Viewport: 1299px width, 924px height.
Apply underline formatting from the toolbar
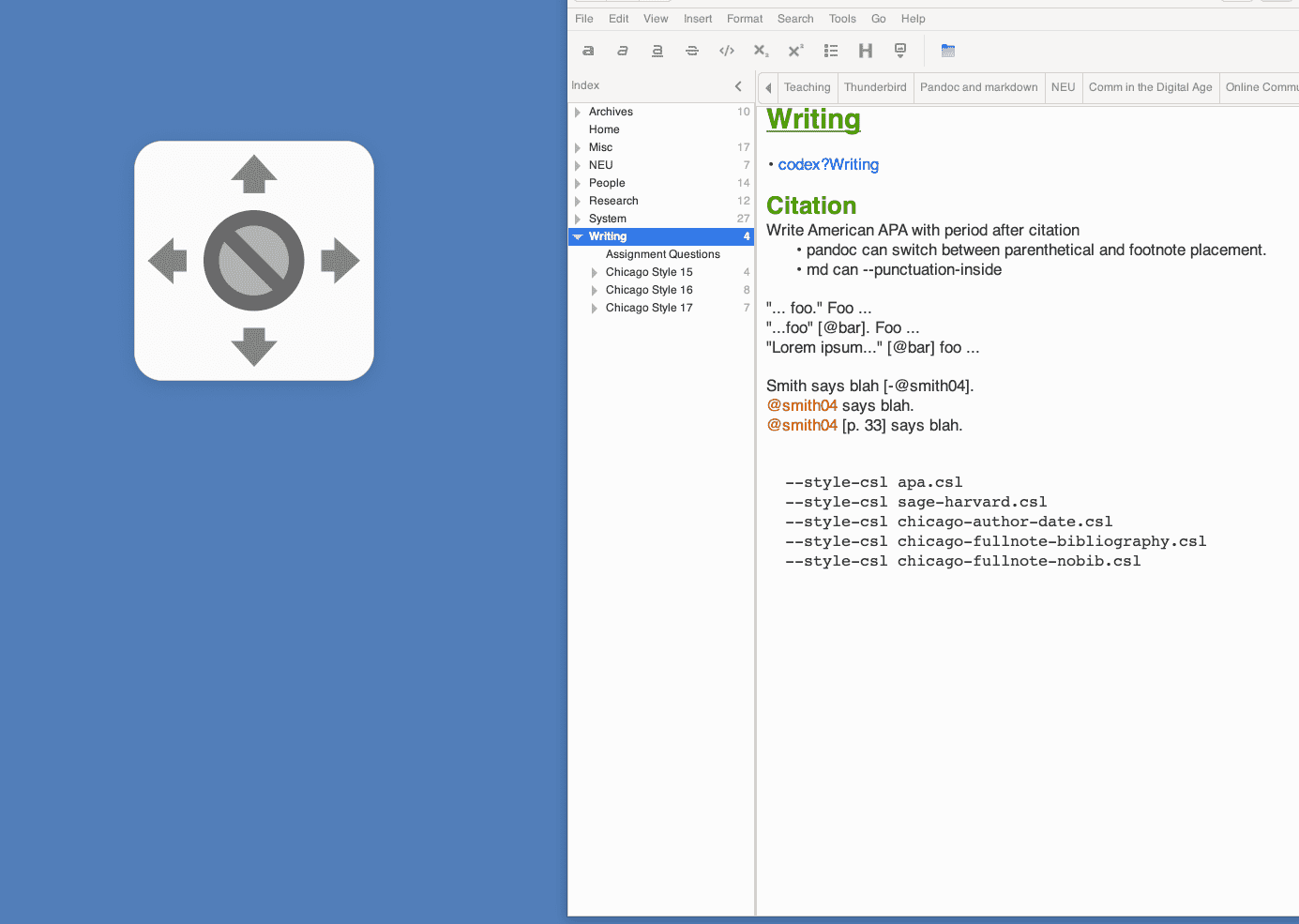657,51
